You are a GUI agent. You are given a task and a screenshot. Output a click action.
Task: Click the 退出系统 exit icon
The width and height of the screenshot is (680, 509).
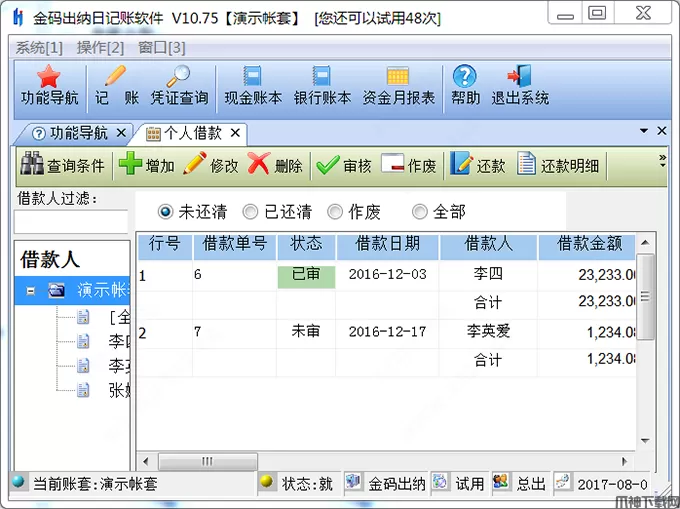pyautogui.click(x=520, y=76)
